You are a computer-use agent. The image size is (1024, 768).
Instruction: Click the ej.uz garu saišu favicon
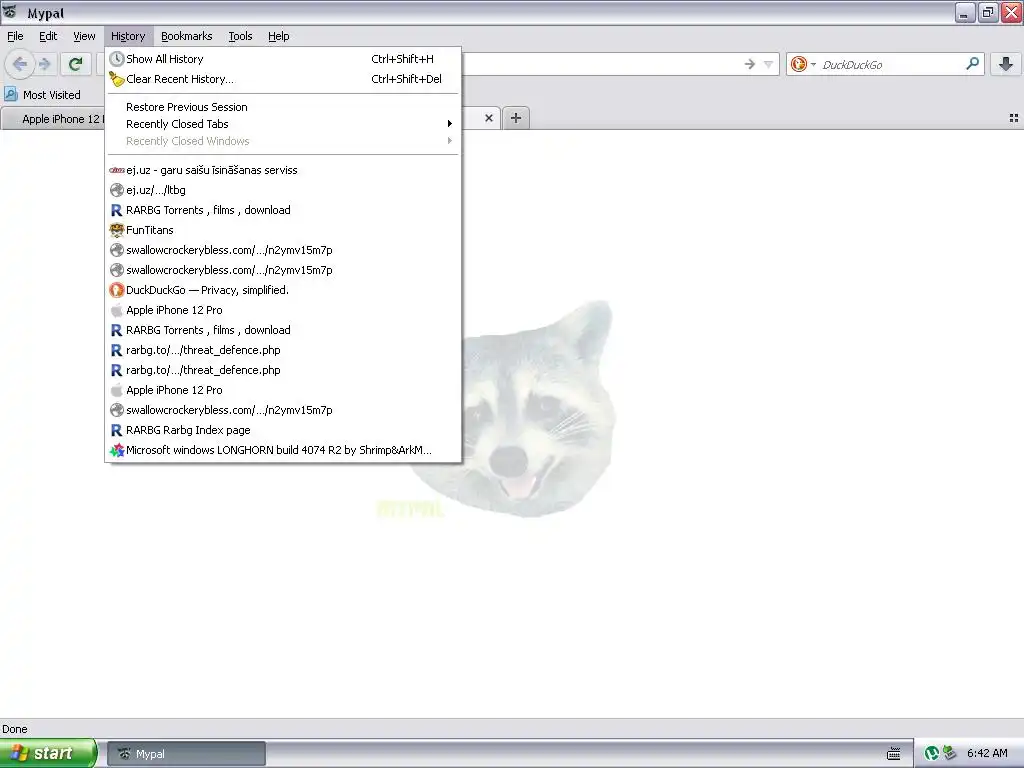coord(116,170)
